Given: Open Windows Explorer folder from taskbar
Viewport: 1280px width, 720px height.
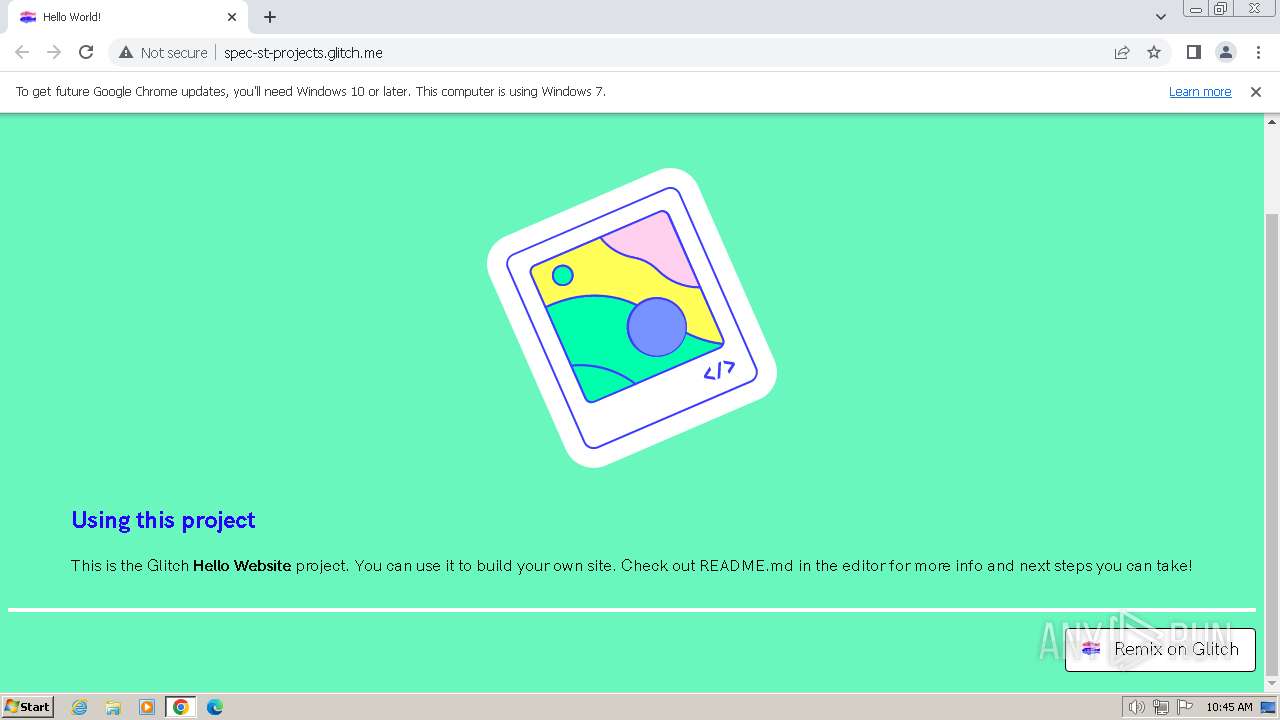Looking at the screenshot, I should pos(113,707).
